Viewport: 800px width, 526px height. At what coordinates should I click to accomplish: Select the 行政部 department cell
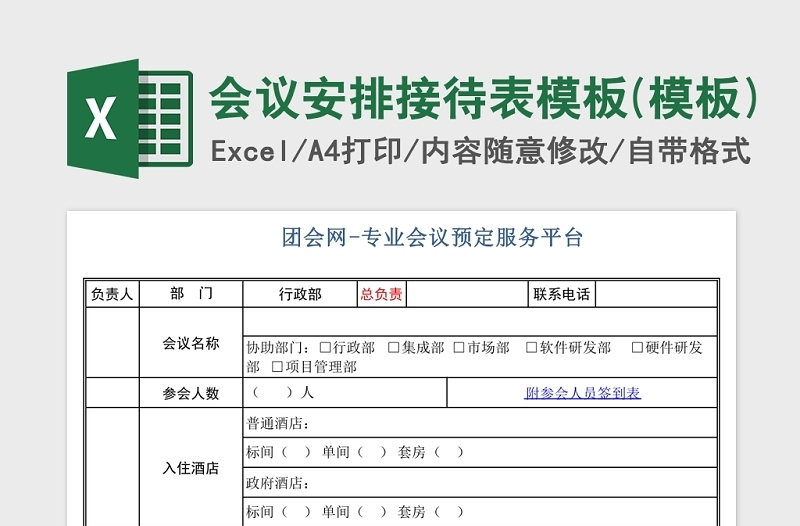click(x=300, y=294)
